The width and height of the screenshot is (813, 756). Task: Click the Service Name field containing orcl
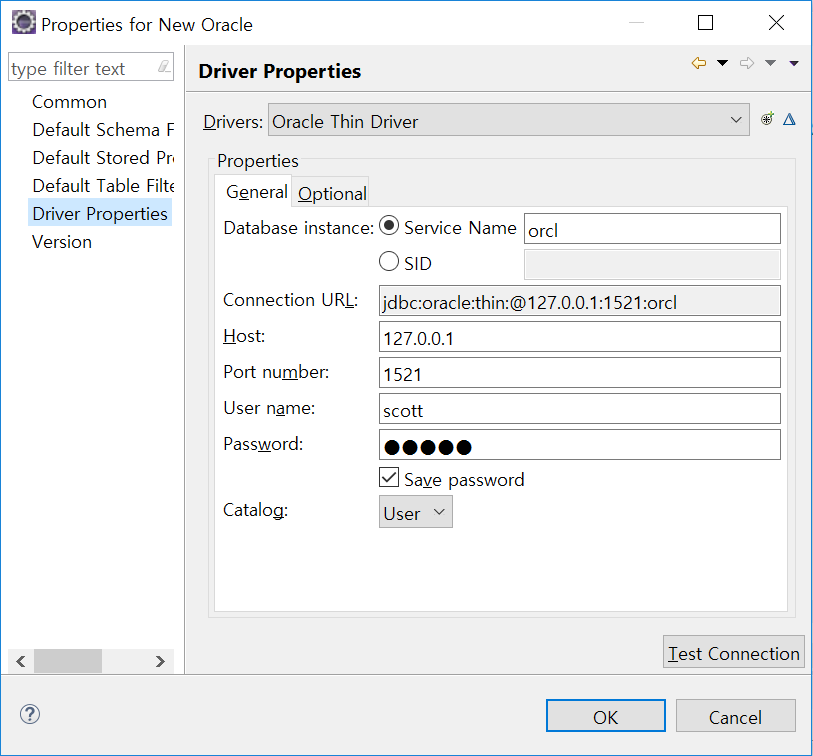point(652,229)
